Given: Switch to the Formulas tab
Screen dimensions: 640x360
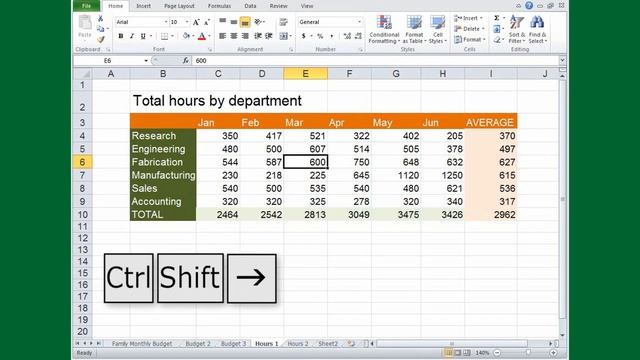Looking at the screenshot, I should coord(219,6).
